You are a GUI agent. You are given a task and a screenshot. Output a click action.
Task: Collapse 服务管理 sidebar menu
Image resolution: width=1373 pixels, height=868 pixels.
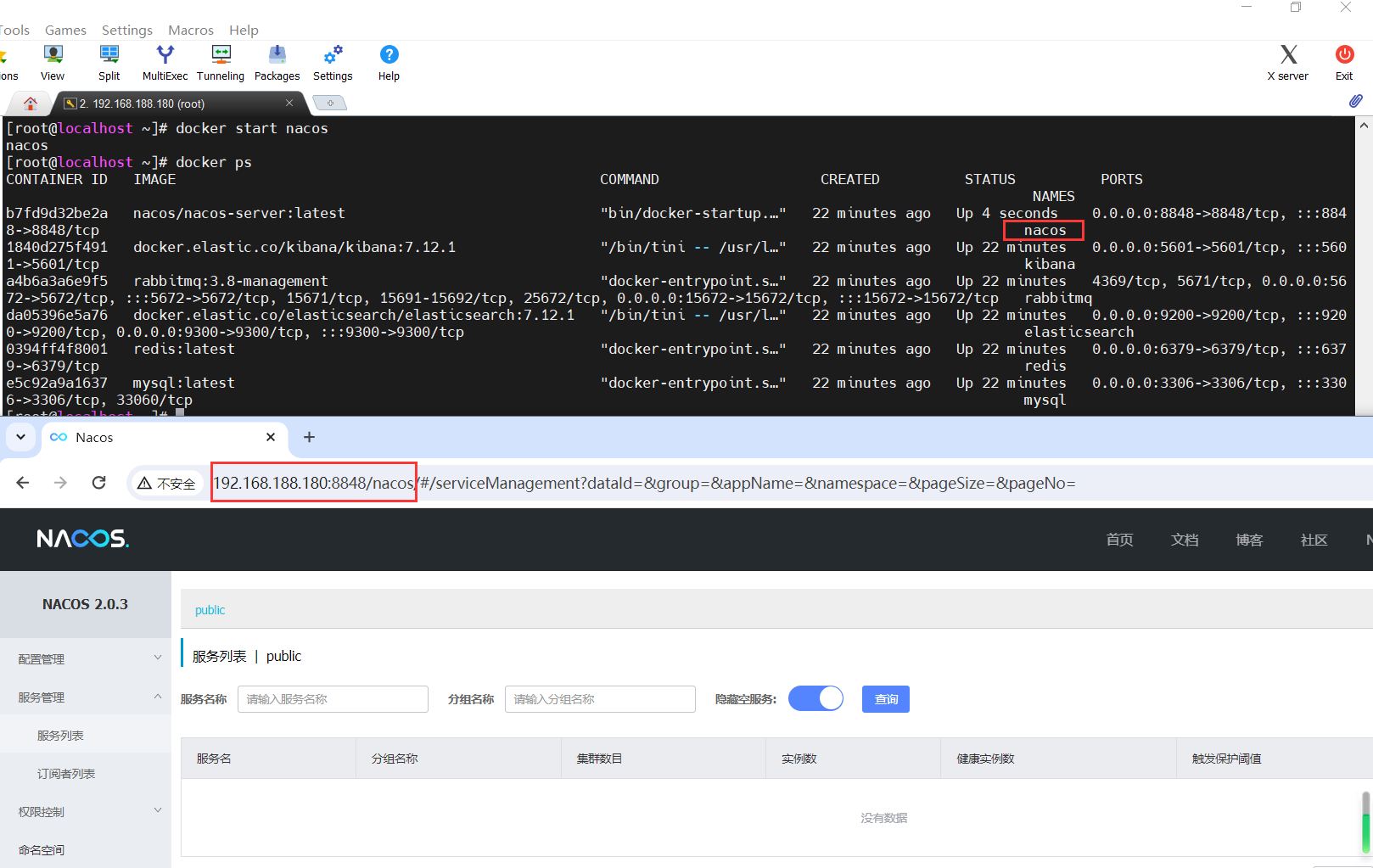pyautogui.click(x=86, y=697)
